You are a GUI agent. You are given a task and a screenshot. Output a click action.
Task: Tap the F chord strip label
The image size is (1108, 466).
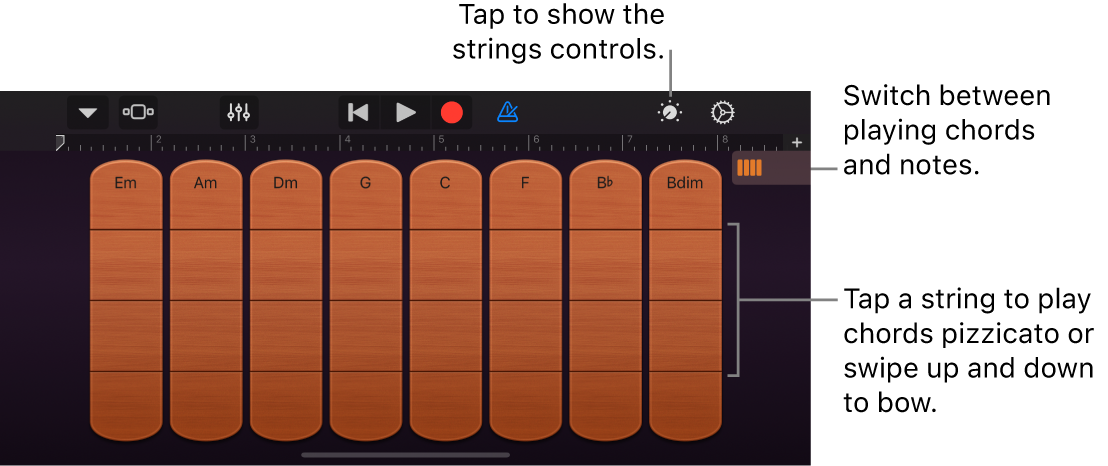(x=525, y=183)
